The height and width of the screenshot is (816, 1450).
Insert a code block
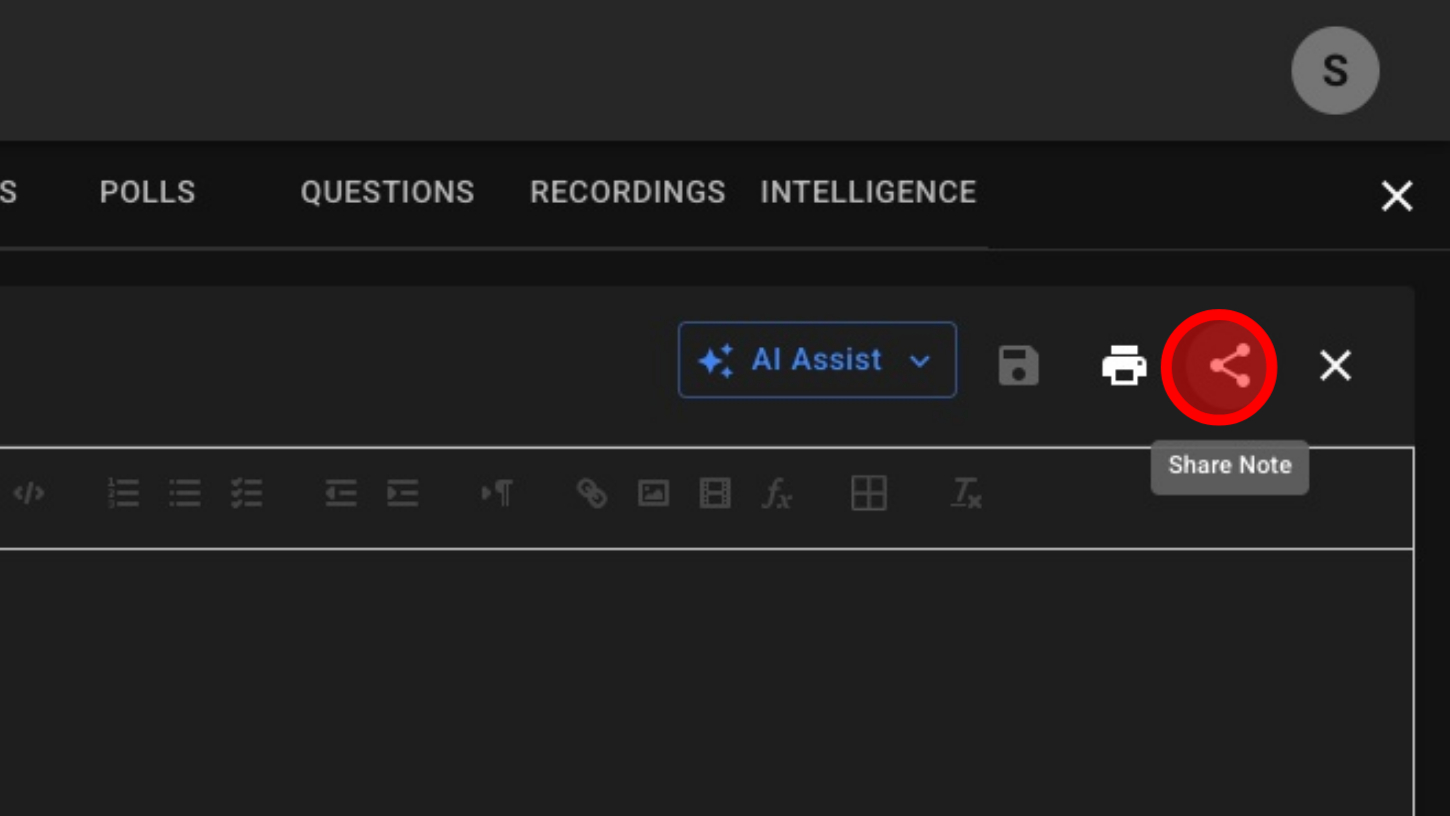[x=29, y=493]
